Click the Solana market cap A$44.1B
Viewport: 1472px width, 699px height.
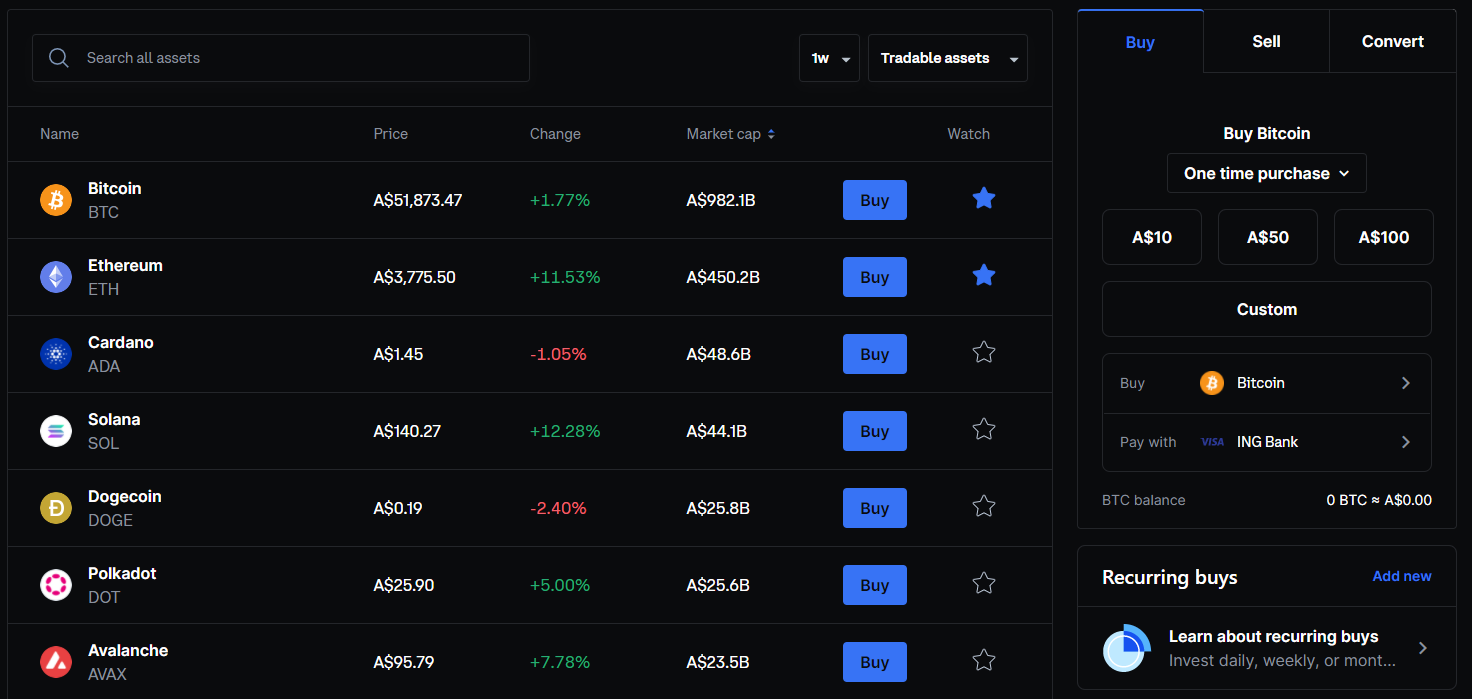pos(717,431)
